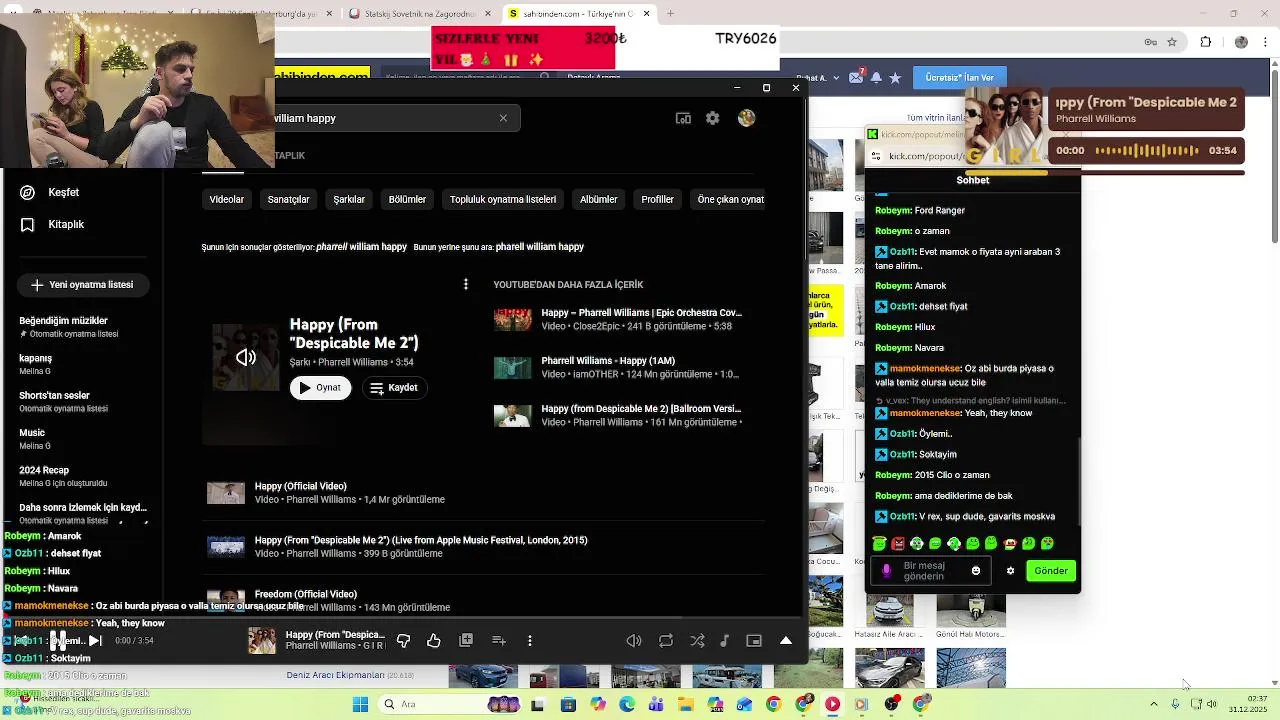Click the taskbar search box 'Ara'
Screen dimensions: 1280x720
447,704
